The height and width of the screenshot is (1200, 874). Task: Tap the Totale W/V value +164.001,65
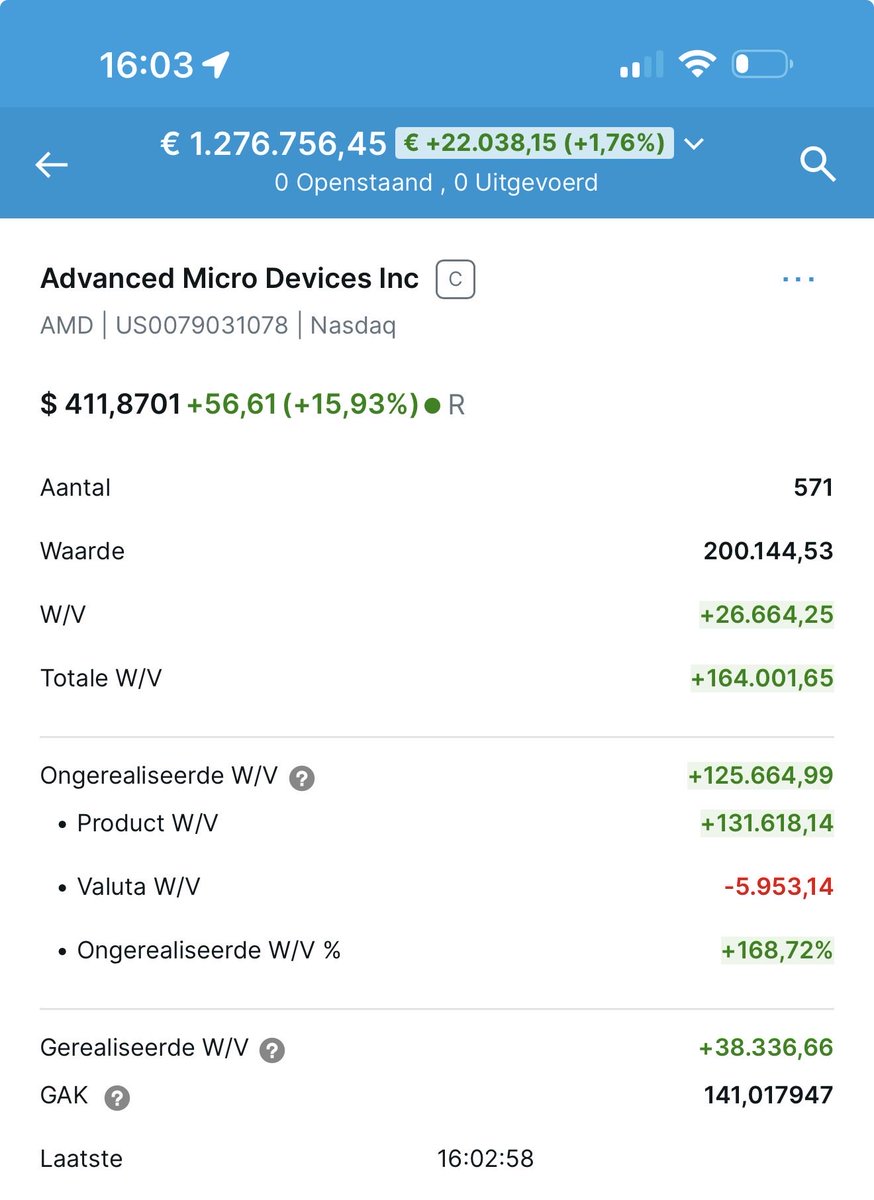point(761,678)
